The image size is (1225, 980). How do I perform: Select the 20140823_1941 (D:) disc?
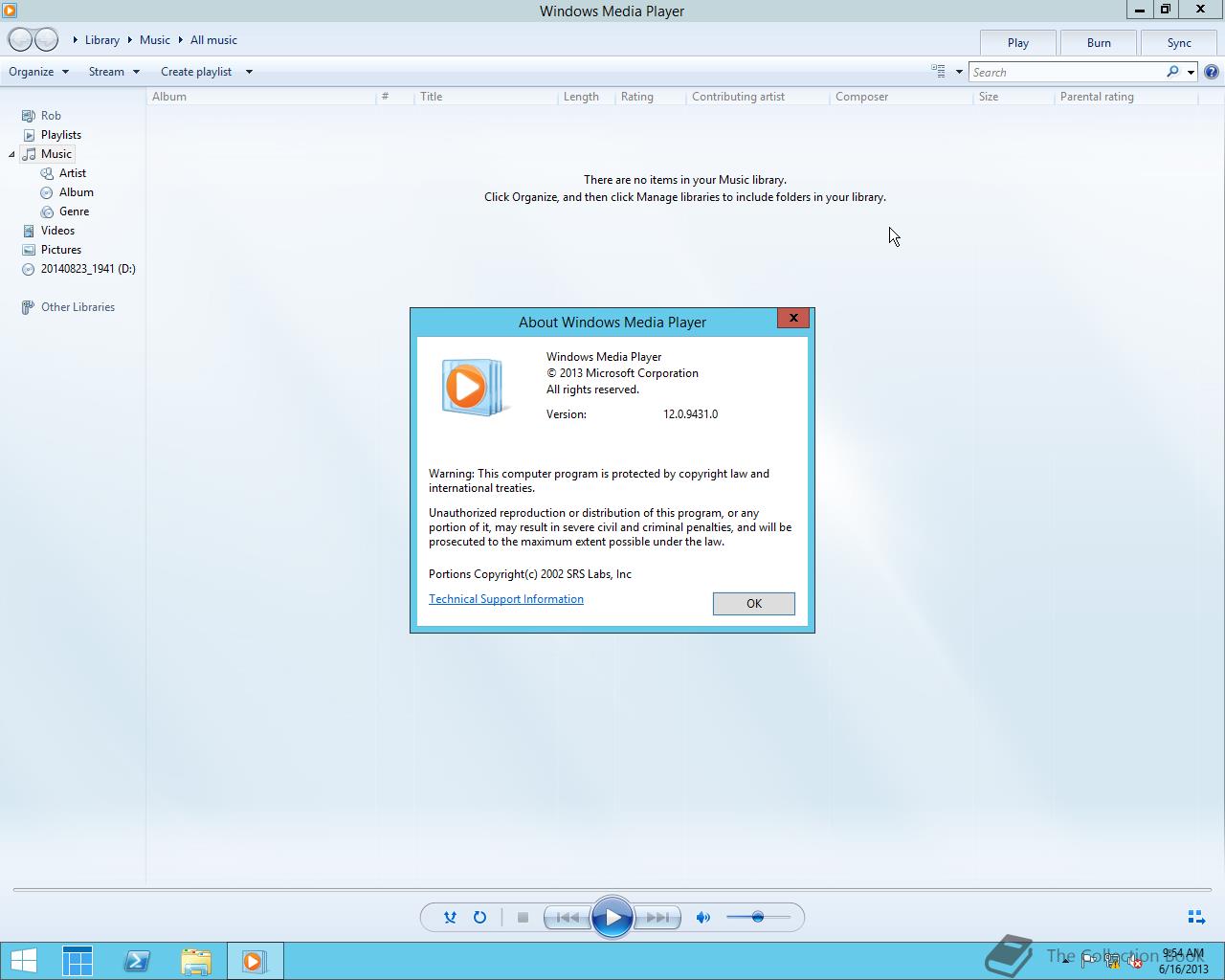[x=88, y=269]
